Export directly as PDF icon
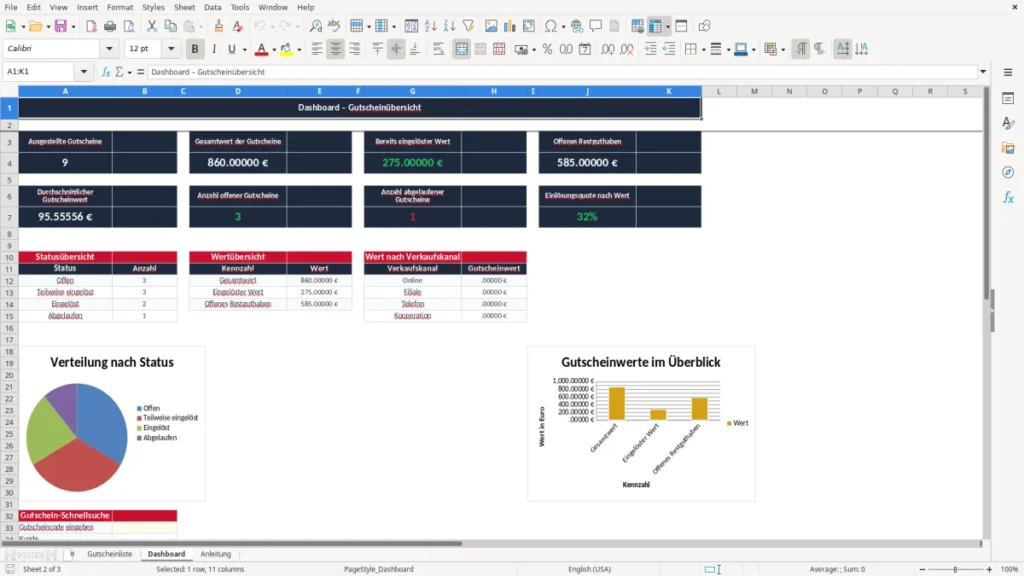The width and height of the screenshot is (1024, 576). click(x=91, y=26)
